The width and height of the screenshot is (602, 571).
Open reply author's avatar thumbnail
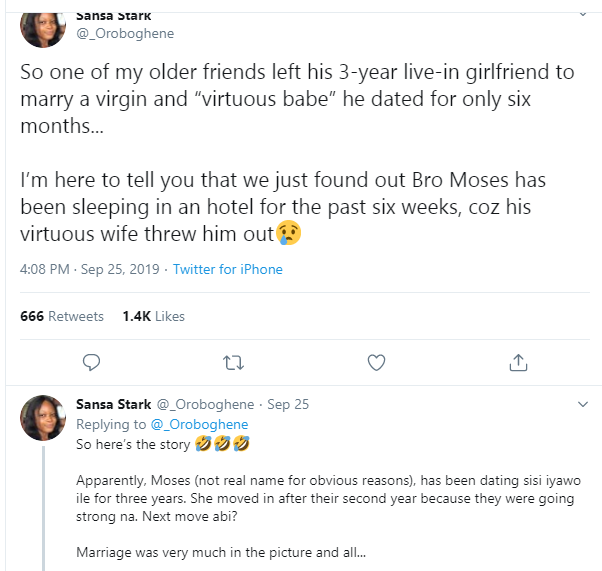[x=41, y=419]
